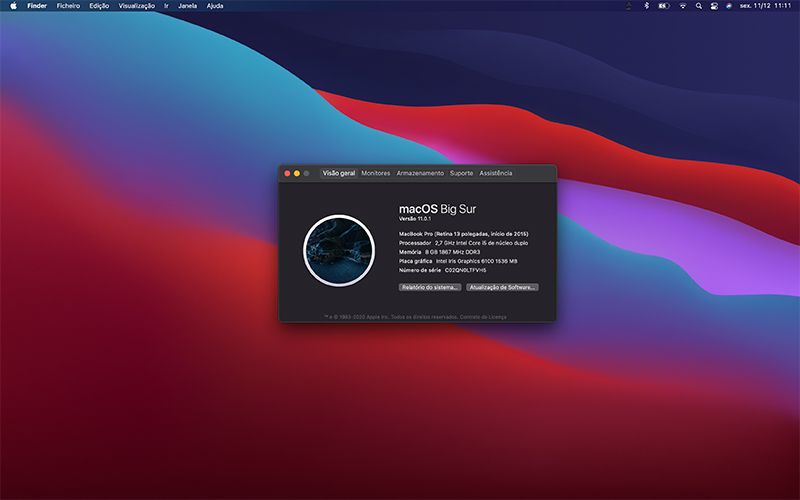Activate the Siri icon

729,6
